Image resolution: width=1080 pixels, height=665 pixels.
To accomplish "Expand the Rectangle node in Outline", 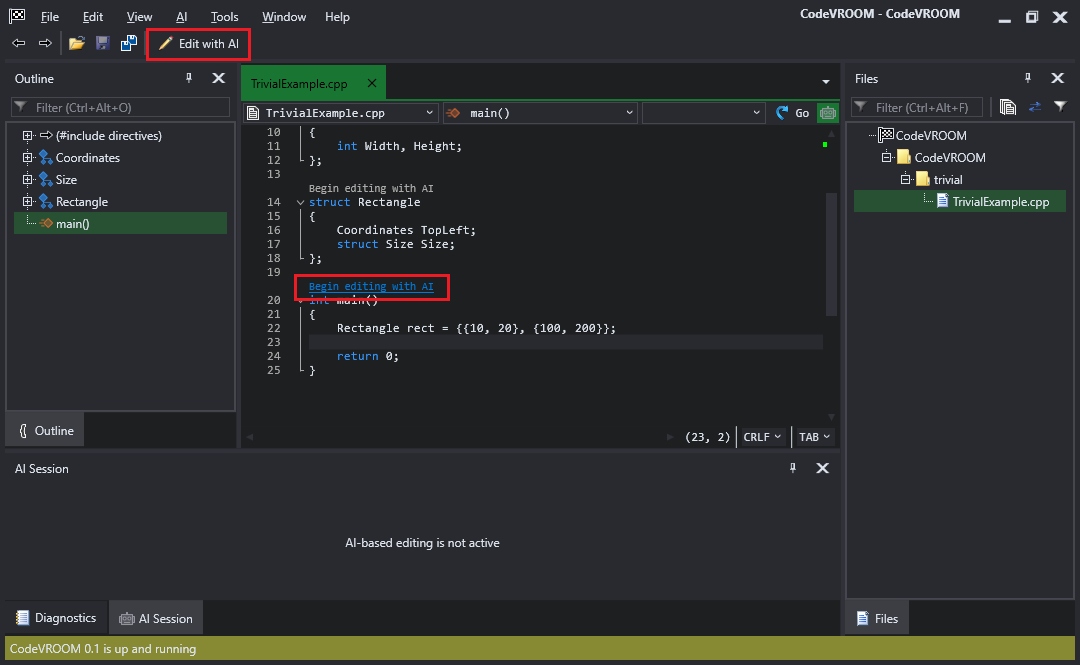I will pos(28,202).
